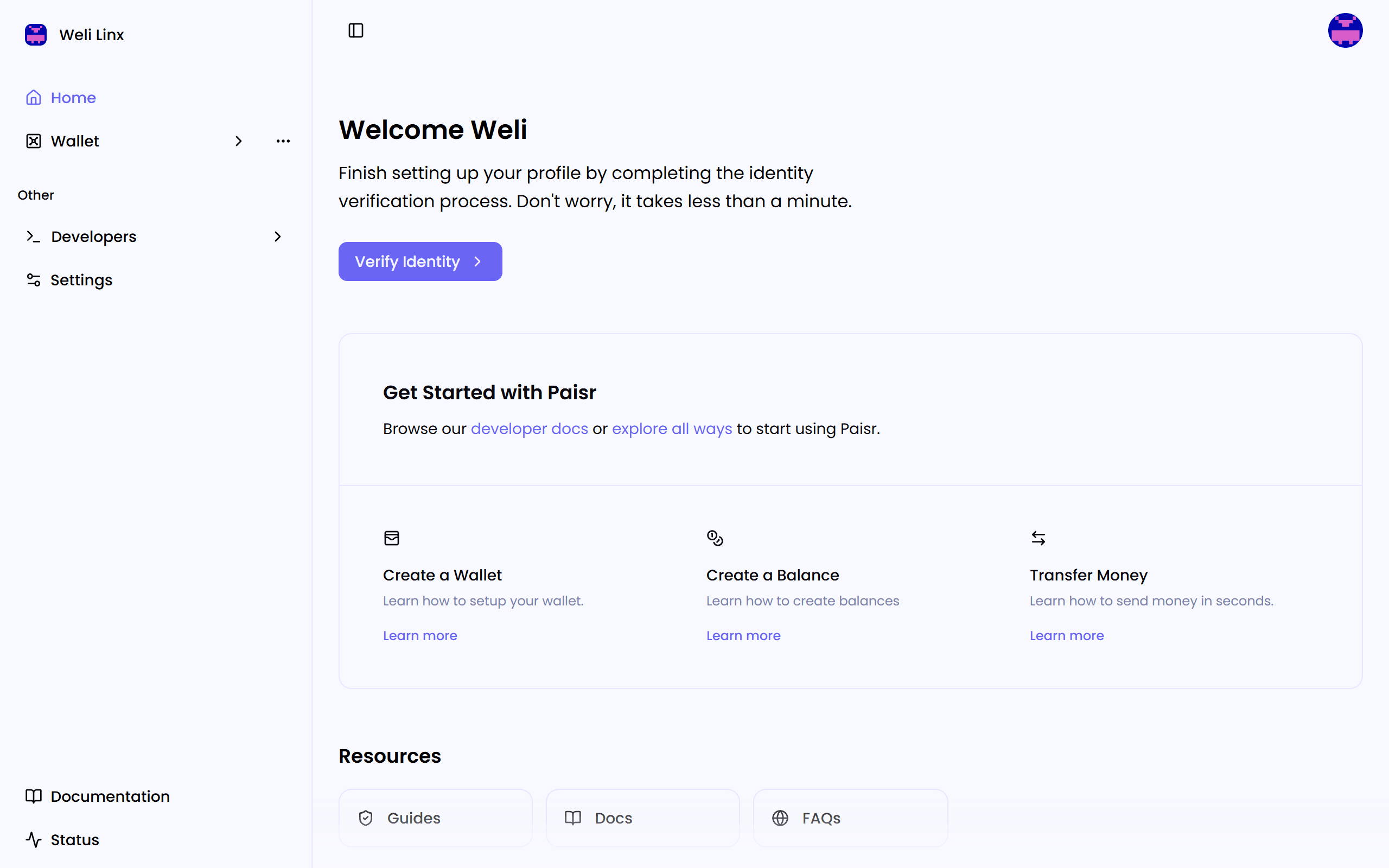Click Learn more under Transfer Money

[1066, 635]
